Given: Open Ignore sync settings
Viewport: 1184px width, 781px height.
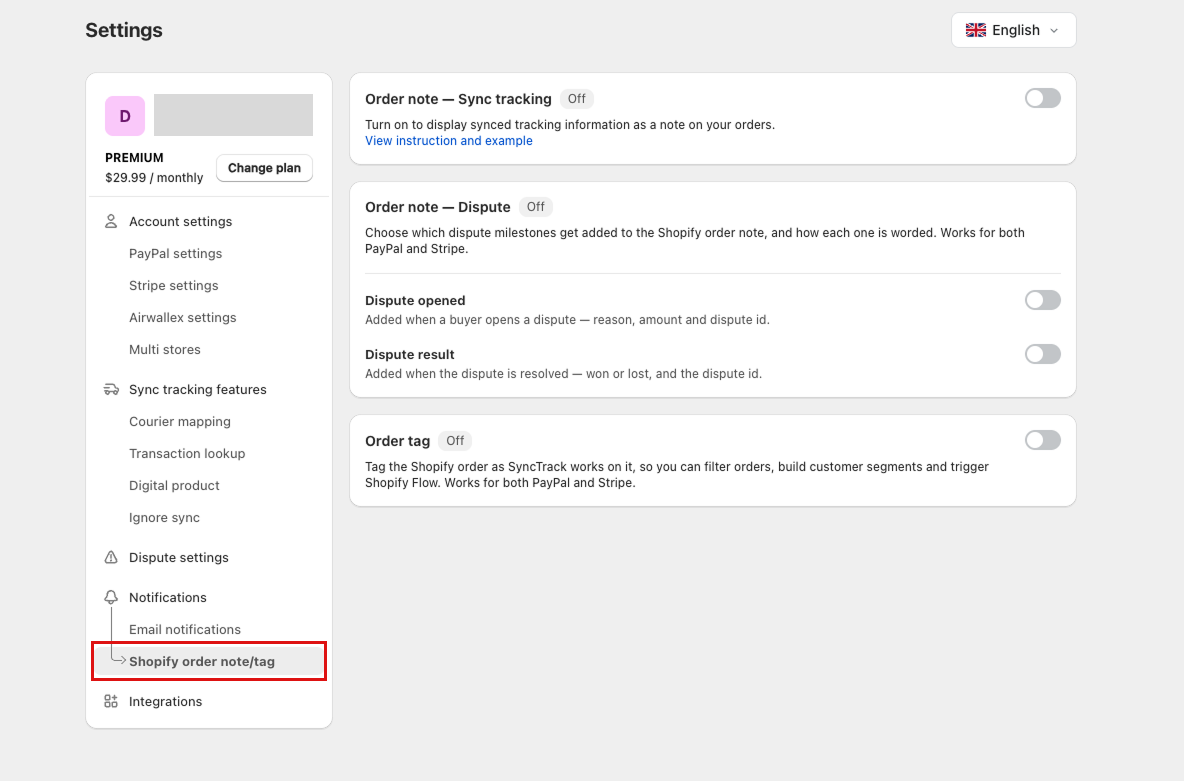Looking at the screenshot, I should click(165, 518).
